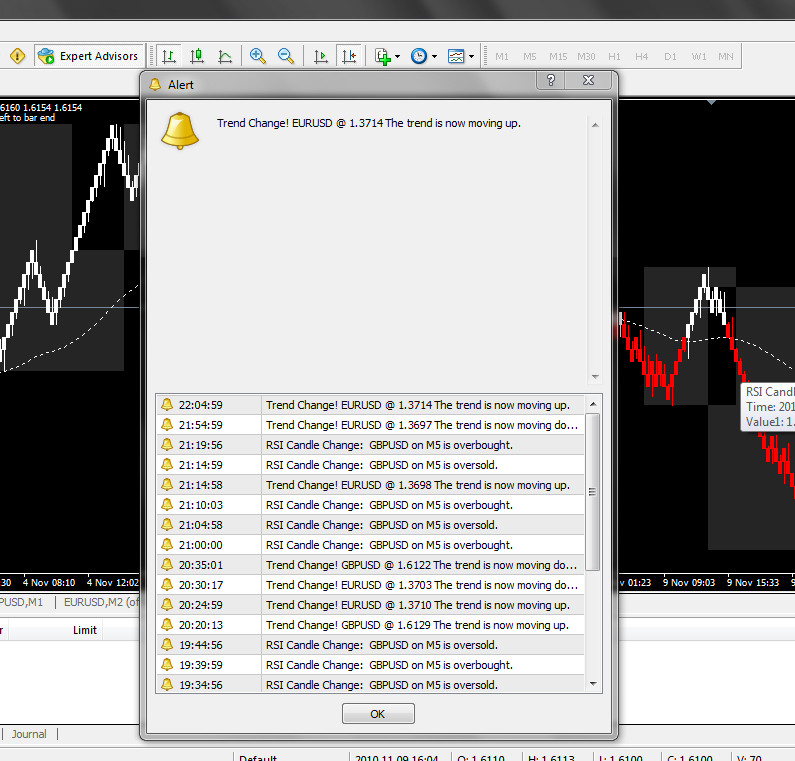Select the 21:14:58 EURUSD 1.3698 alert
The width and height of the screenshot is (795, 761).
click(x=370, y=485)
